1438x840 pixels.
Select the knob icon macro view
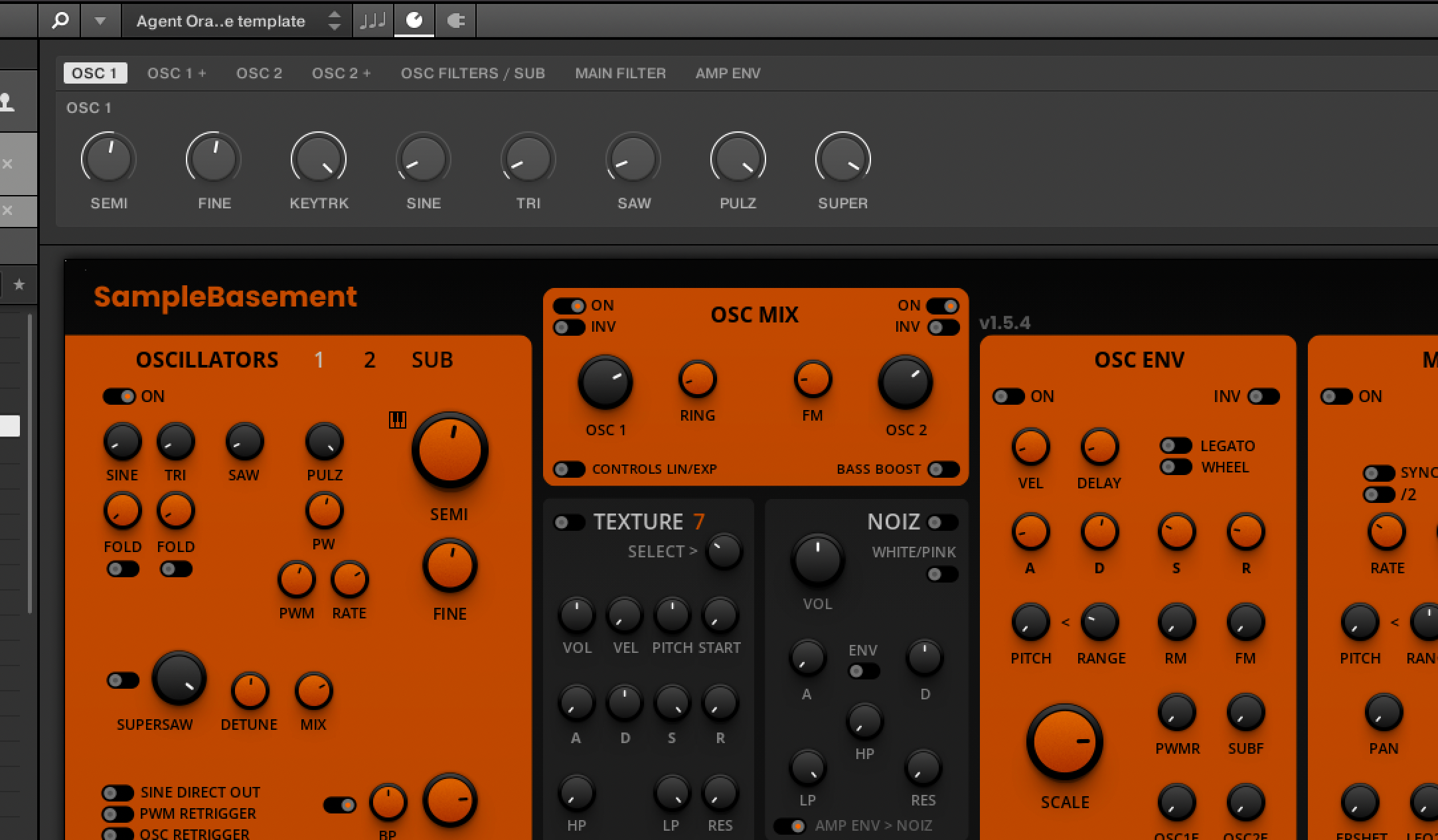point(414,21)
